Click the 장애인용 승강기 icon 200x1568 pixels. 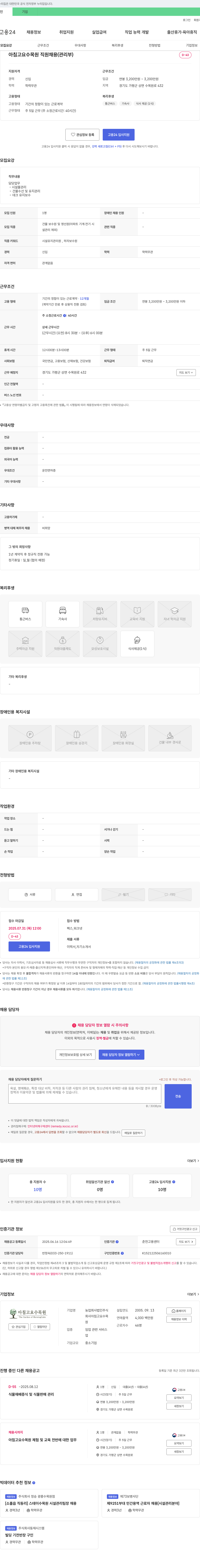tap(77, 738)
